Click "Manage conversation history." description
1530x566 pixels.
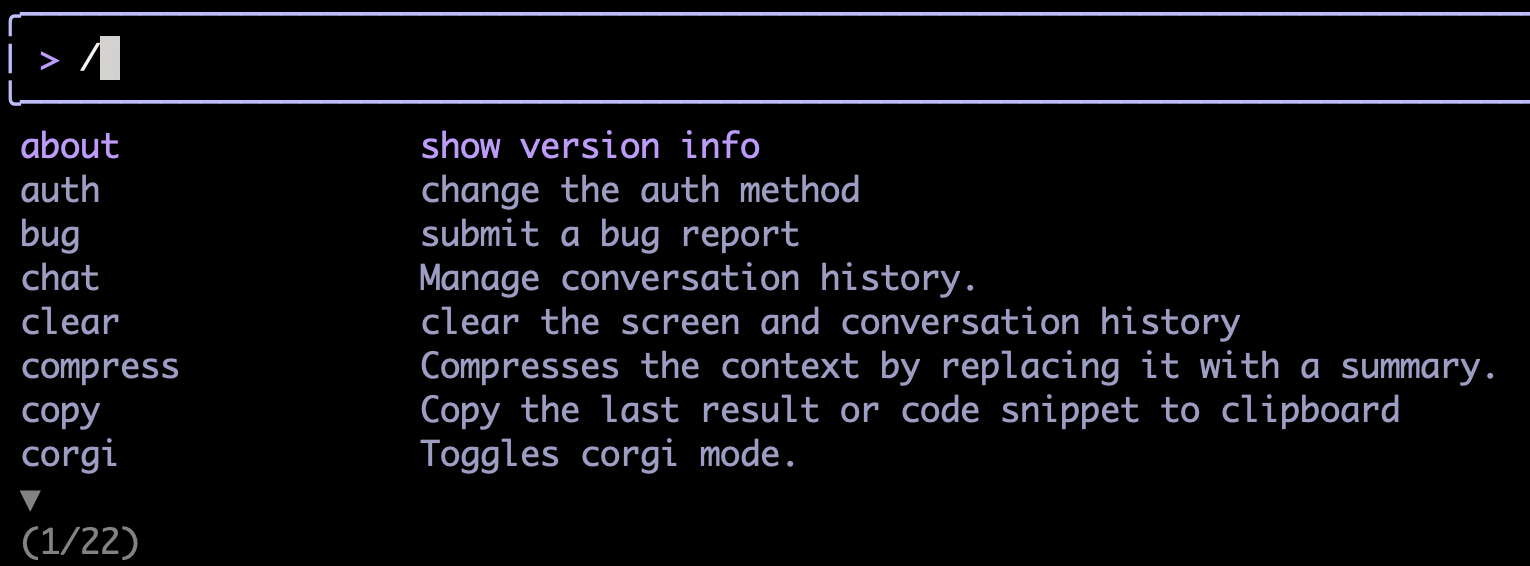(x=698, y=278)
